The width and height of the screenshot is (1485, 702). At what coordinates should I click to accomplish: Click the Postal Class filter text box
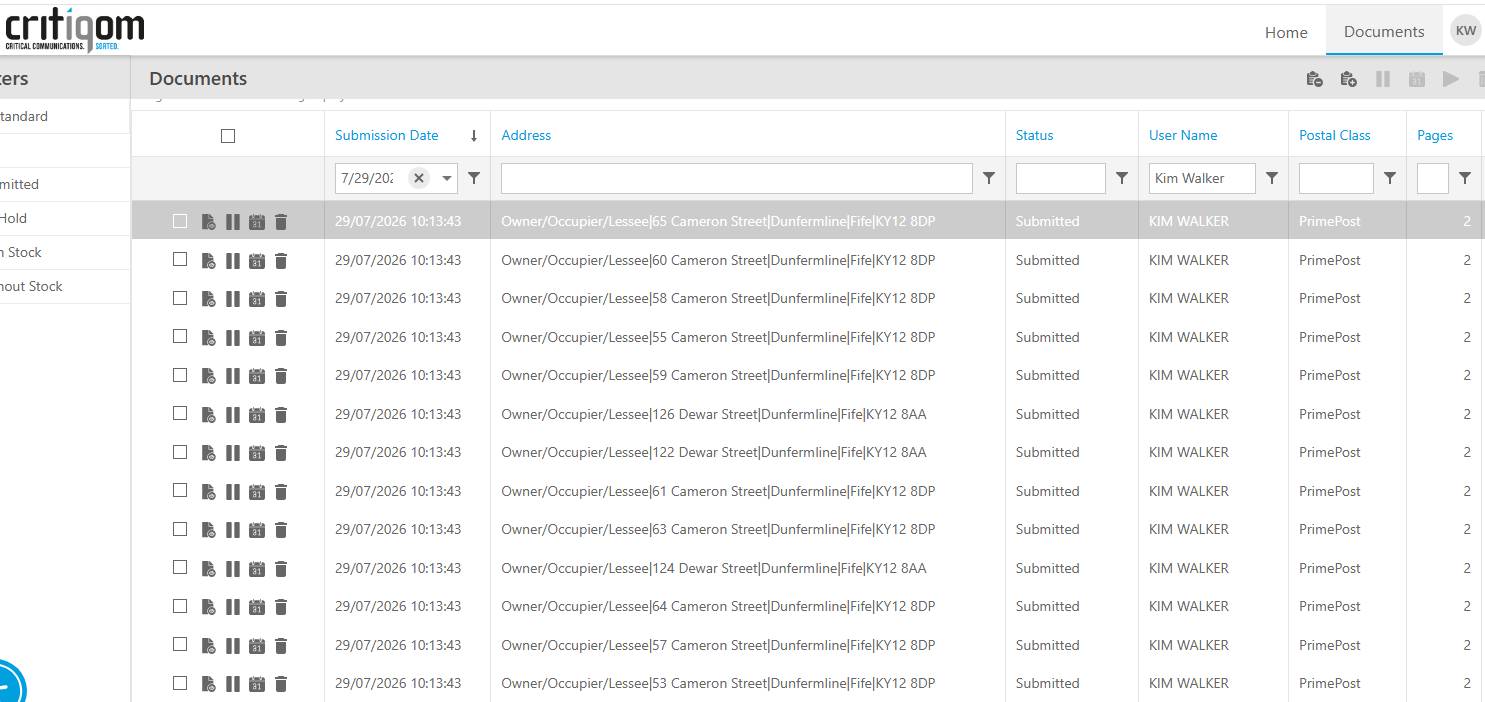[1336, 178]
